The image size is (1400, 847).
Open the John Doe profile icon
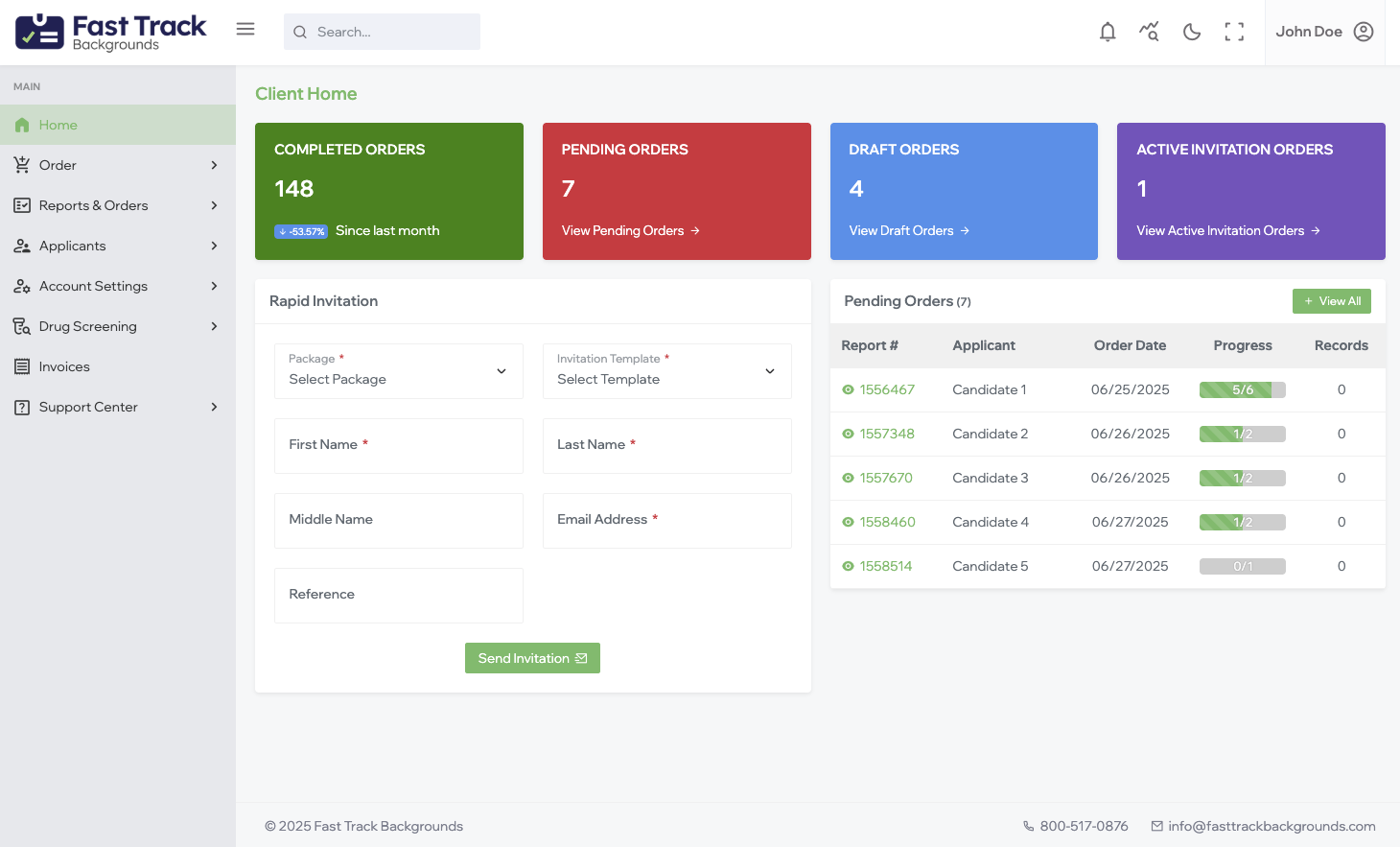point(1364,32)
